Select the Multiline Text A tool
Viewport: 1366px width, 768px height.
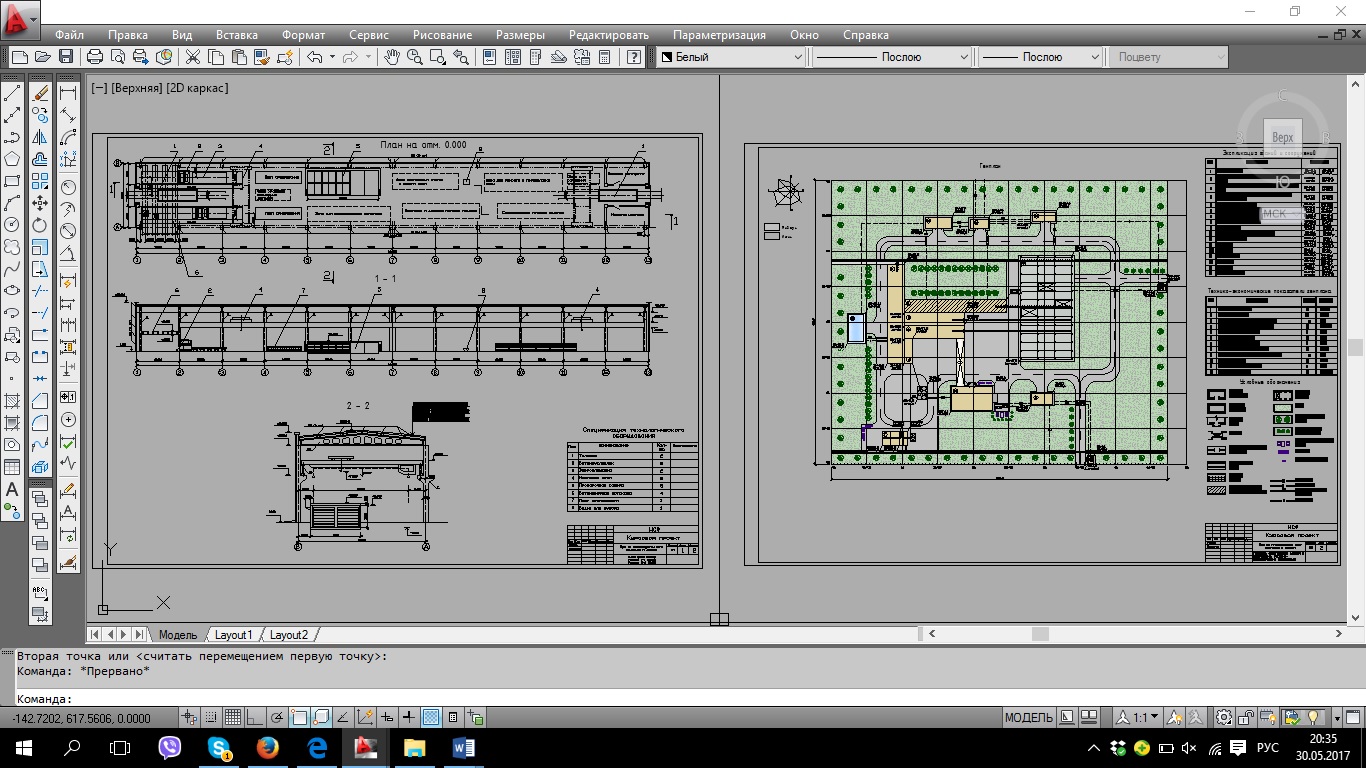[12, 490]
